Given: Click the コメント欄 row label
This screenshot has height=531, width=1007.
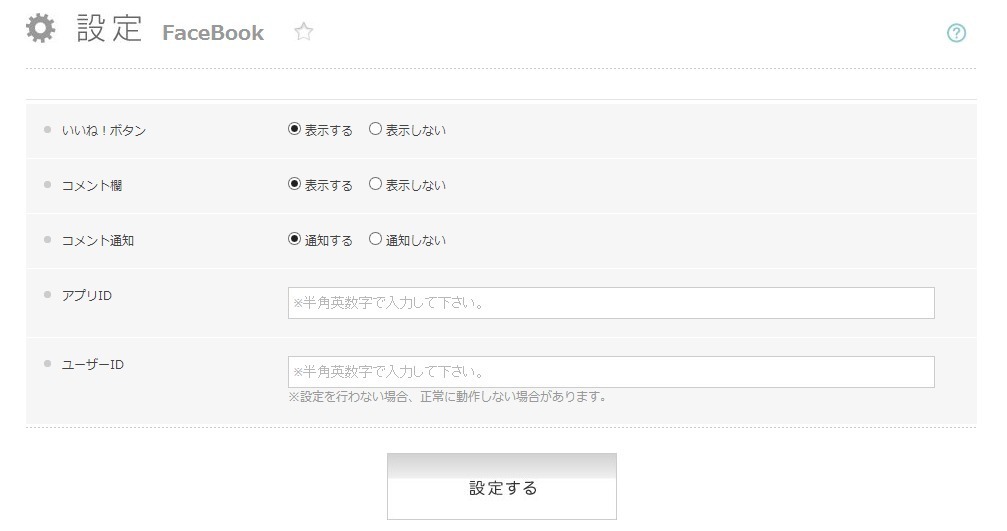Looking at the screenshot, I should (92, 186).
